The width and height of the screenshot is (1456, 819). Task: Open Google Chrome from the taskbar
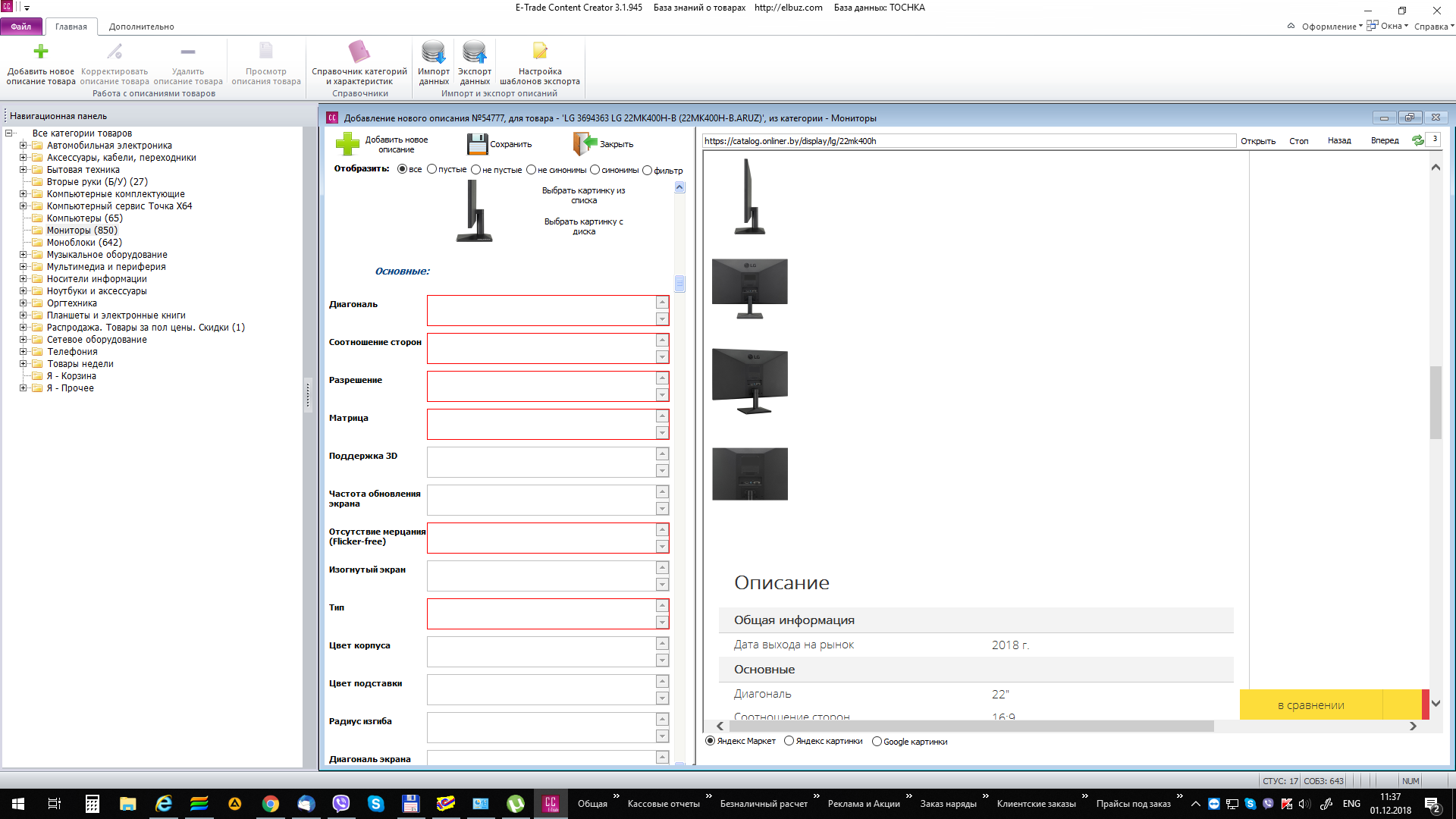point(271,804)
